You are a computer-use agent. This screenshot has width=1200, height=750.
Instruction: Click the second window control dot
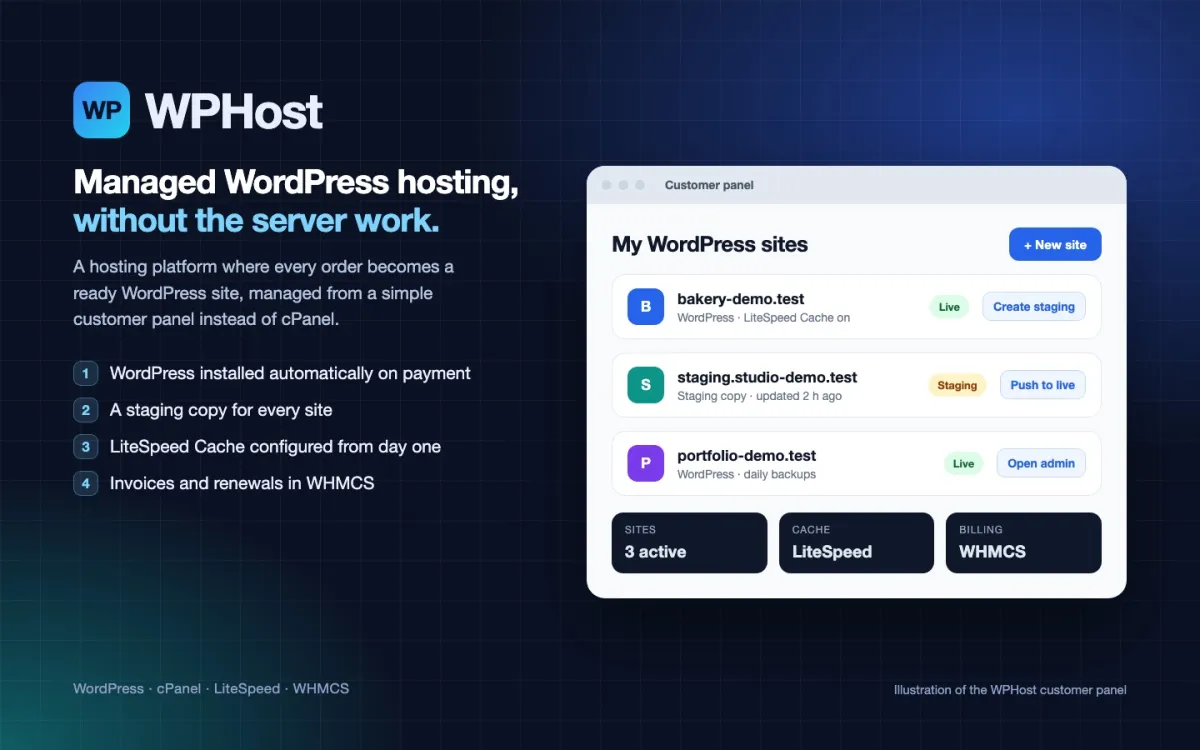click(623, 185)
